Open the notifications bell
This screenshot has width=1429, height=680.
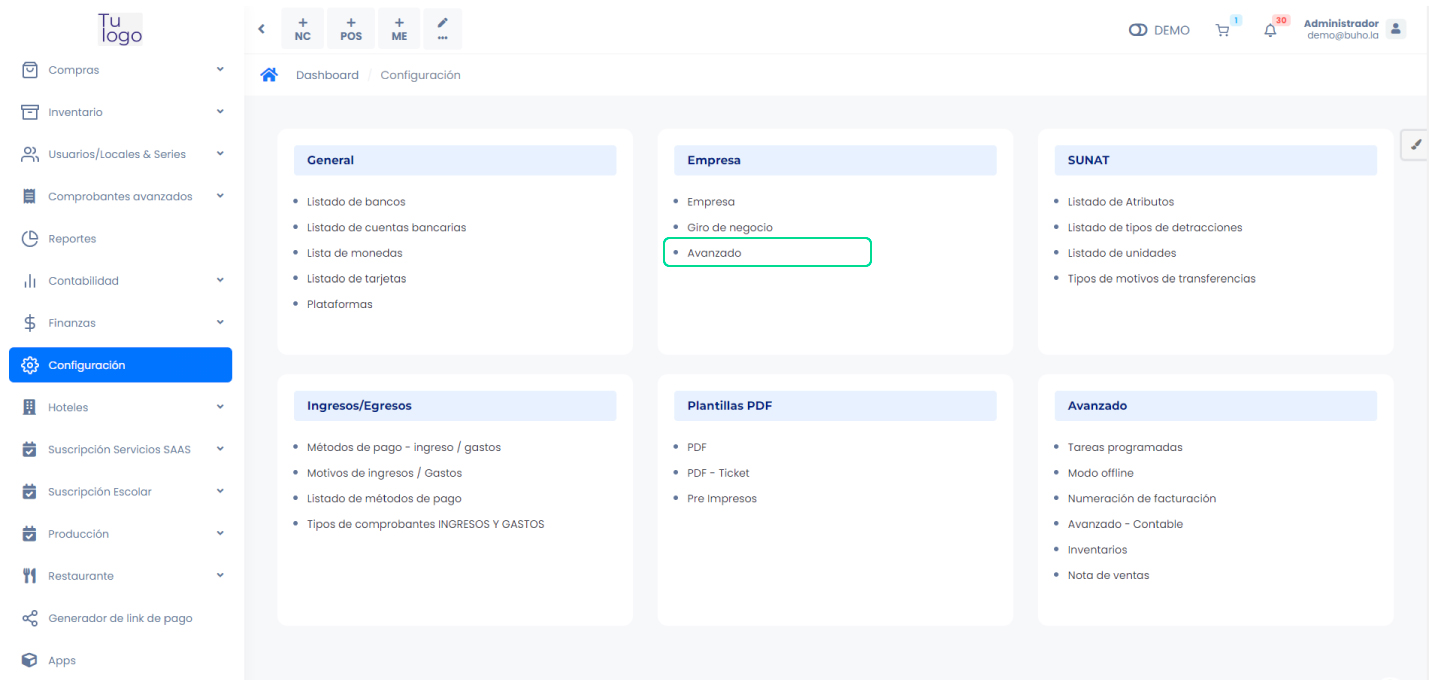coord(1270,30)
